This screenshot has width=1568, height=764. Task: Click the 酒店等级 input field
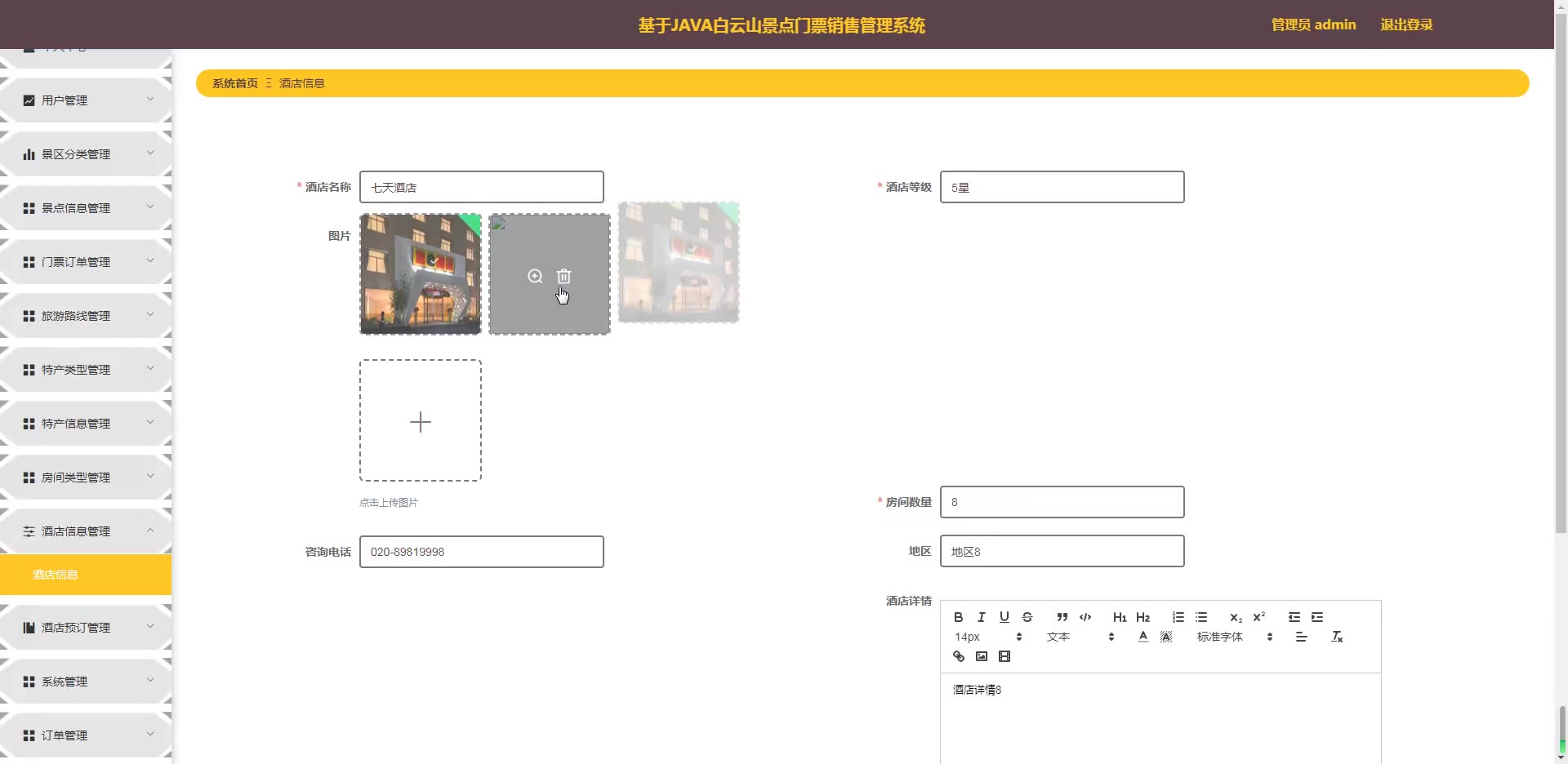[x=1062, y=187]
